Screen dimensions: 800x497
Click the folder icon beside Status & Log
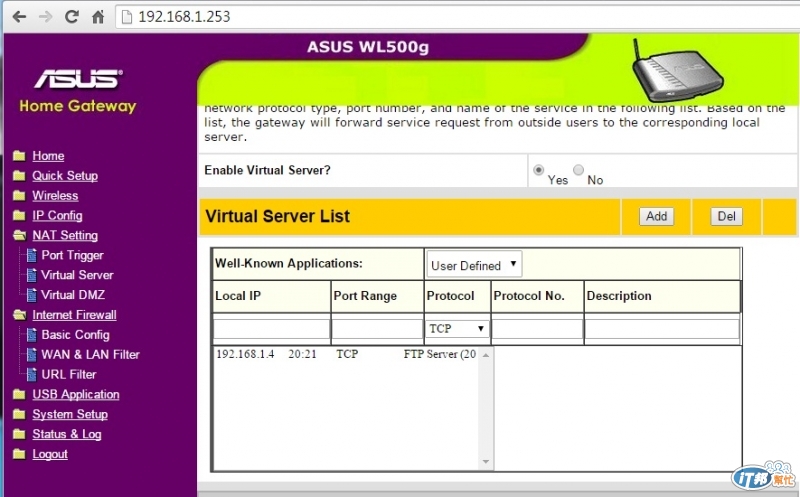[x=19, y=434]
